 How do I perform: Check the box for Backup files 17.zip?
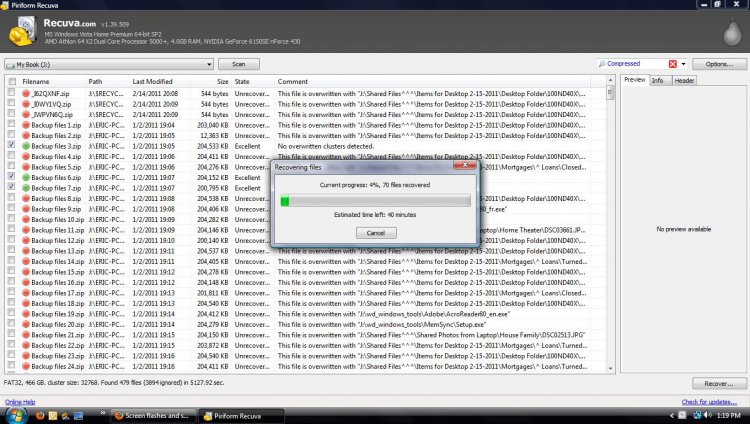pyautogui.click(x=11, y=292)
